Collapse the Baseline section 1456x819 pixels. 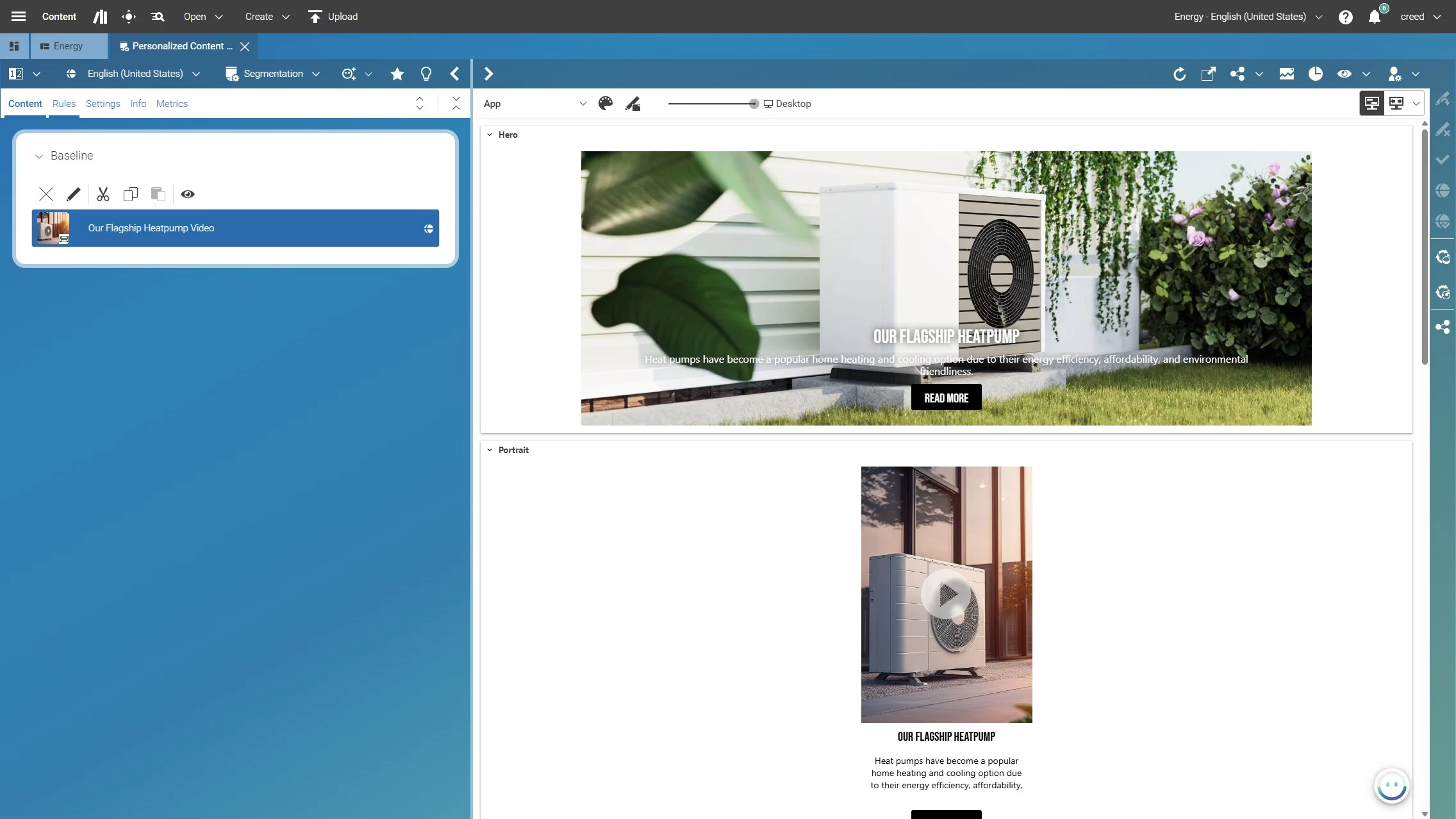click(39, 156)
